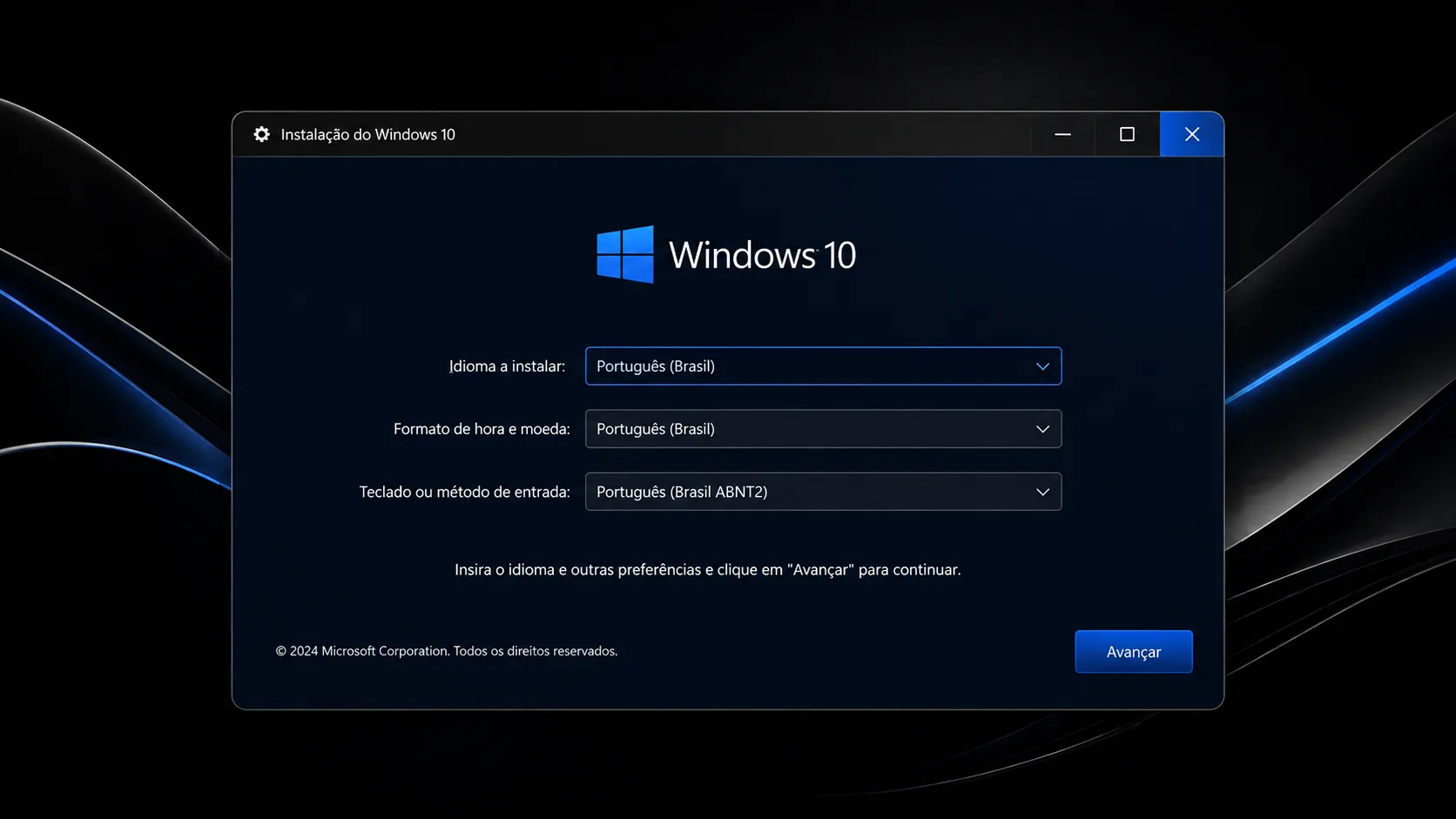Click the 'Instalação do Windows 10' title text
Screen dimensions: 1456x819
tap(367, 134)
